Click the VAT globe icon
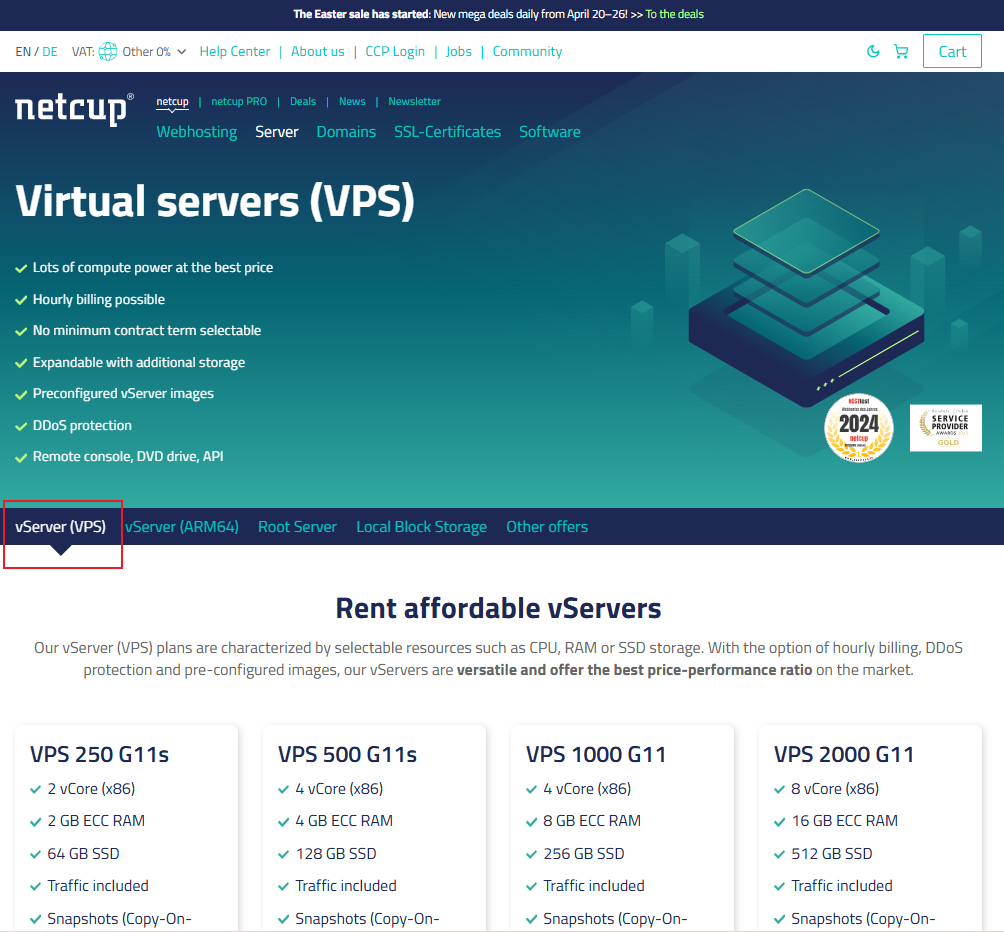Viewport: 1004px width, 932px height. 108,52
